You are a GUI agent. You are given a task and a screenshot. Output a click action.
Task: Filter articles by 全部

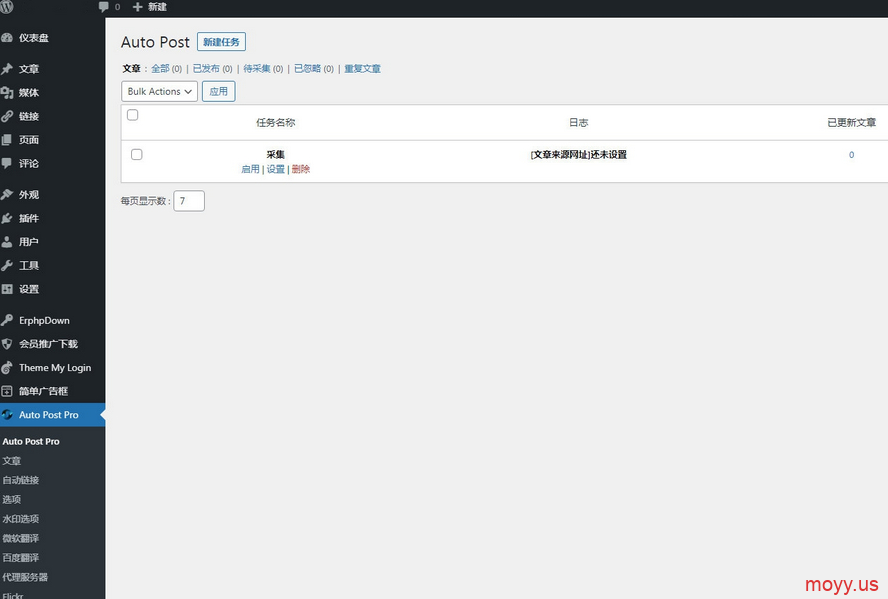[160, 69]
